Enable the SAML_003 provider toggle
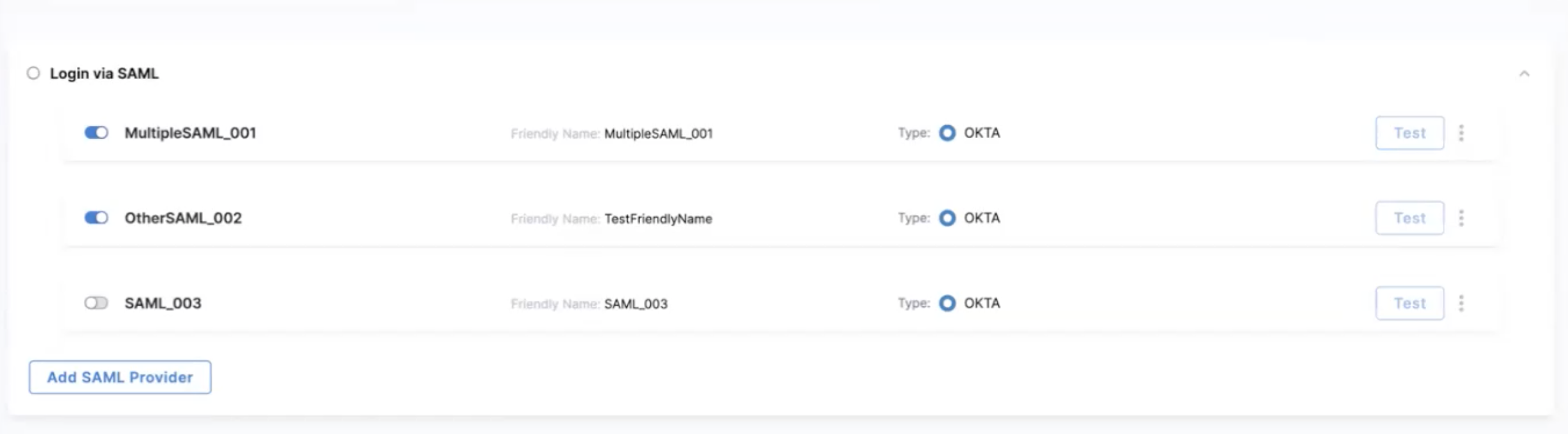This screenshot has height=434, width=1568. (x=96, y=303)
